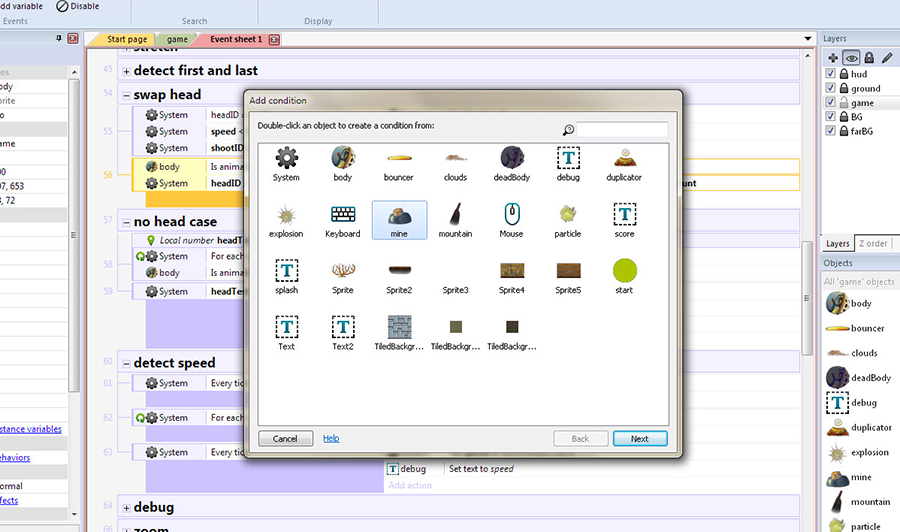Toggle the farBG layer checkbox
This screenshot has height=532, width=900.
tap(829, 131)
